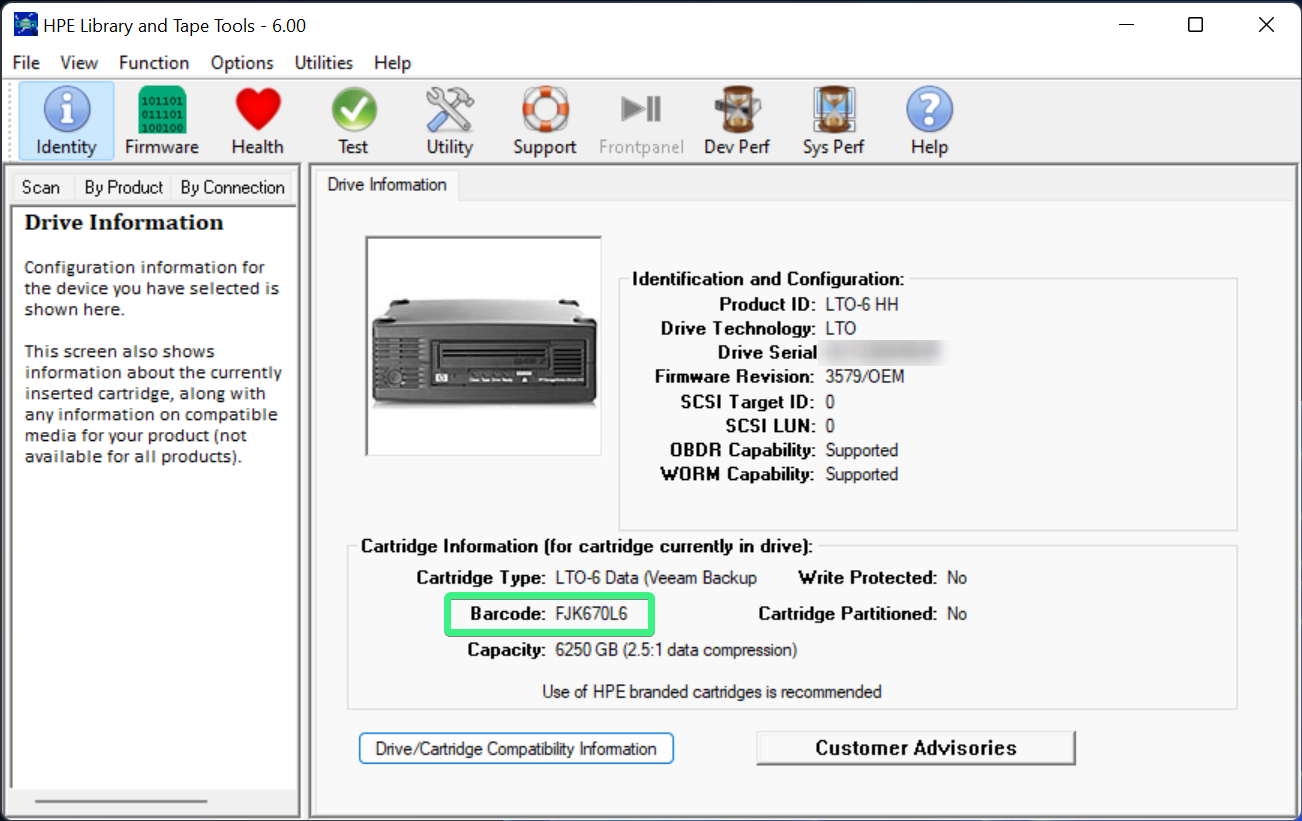1302x821 pixels.
Task: Click the HPE branded cartridges recommendation text
Action: pyautogui.click(x=712, y=691)
